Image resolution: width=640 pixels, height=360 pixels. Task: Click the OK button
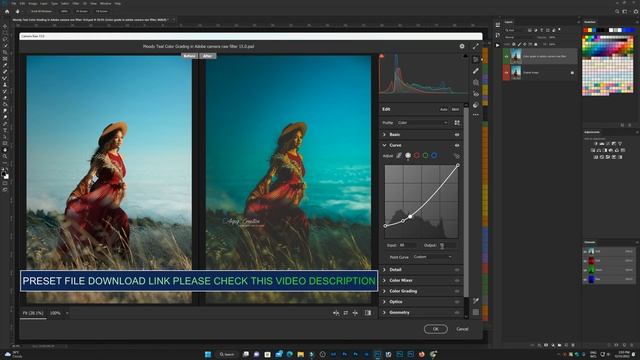(x=436, y=329)
